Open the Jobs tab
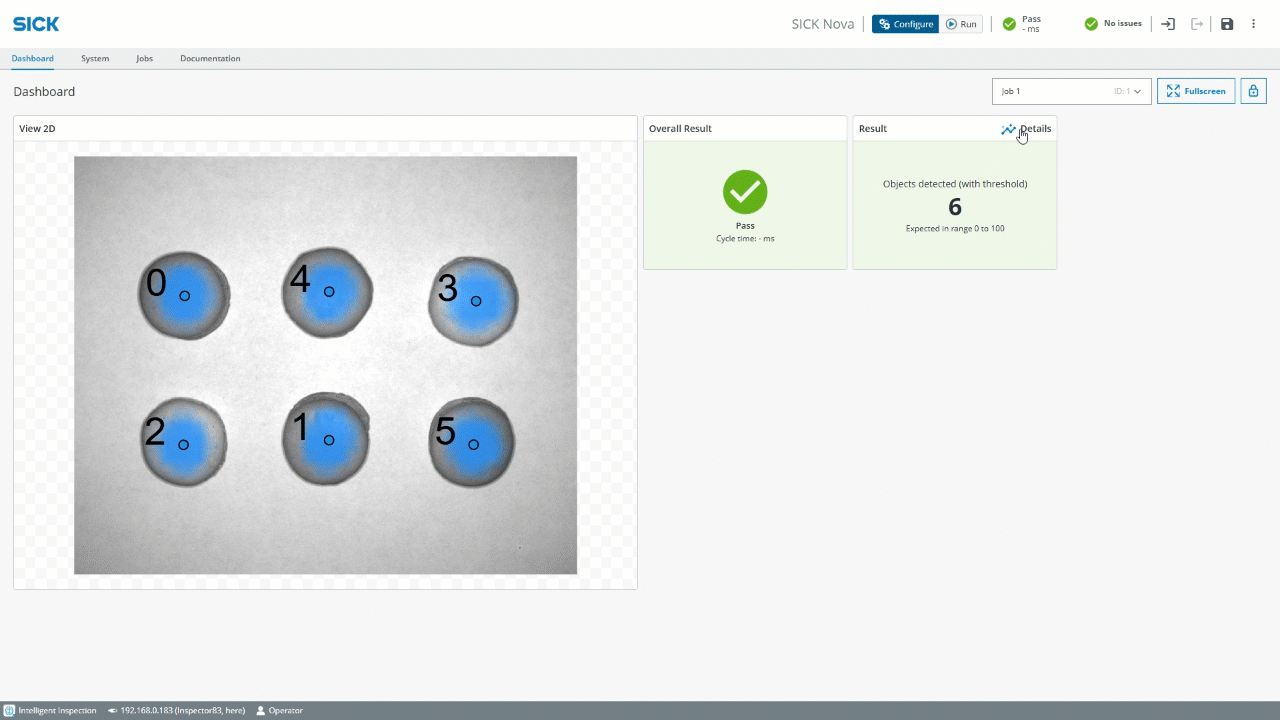The height and width of the screenshot is (720, 1280). pos(145,59)
